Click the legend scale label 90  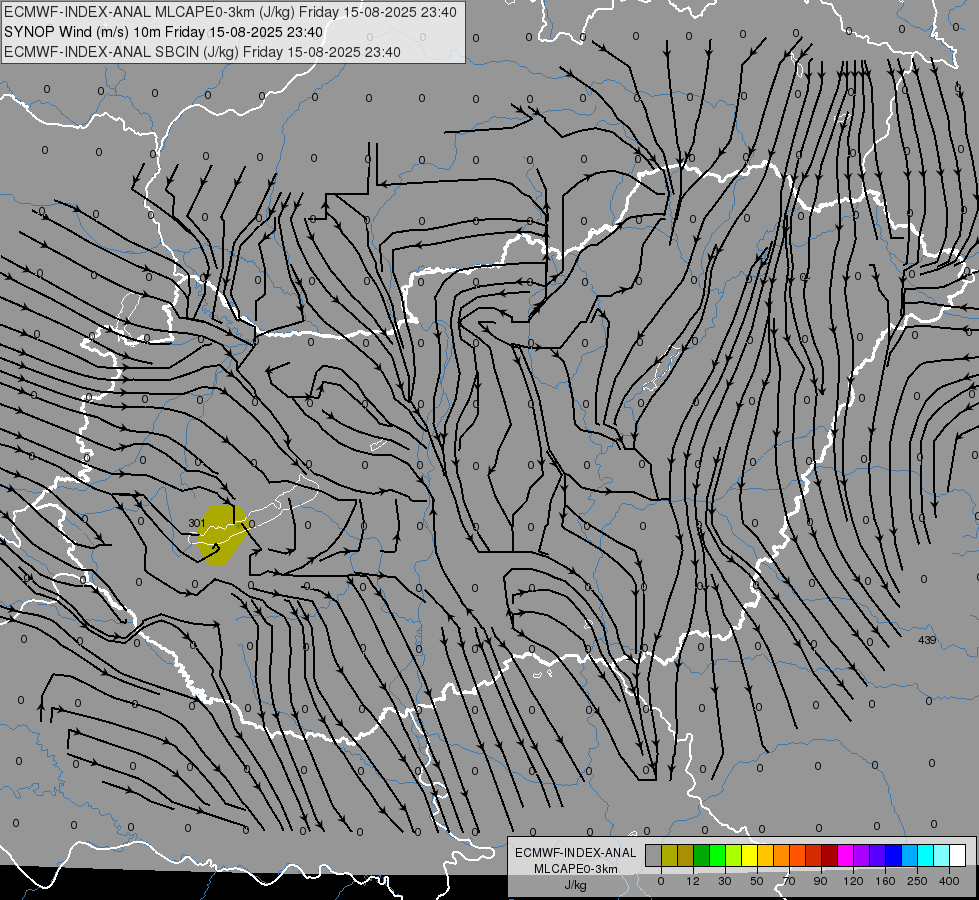tap(820, 881)
